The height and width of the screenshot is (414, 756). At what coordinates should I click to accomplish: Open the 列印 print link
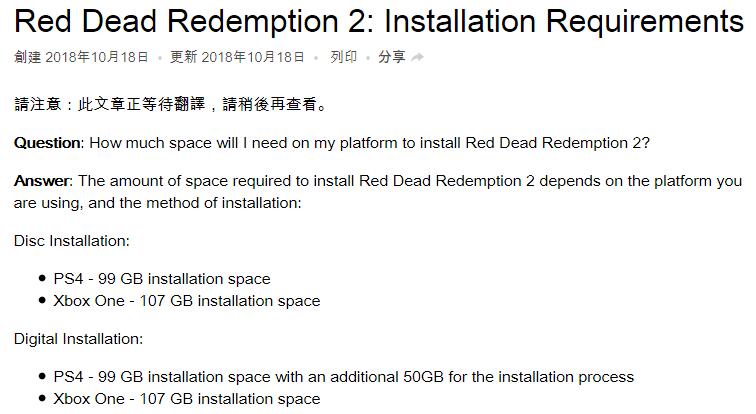(343, 57)
